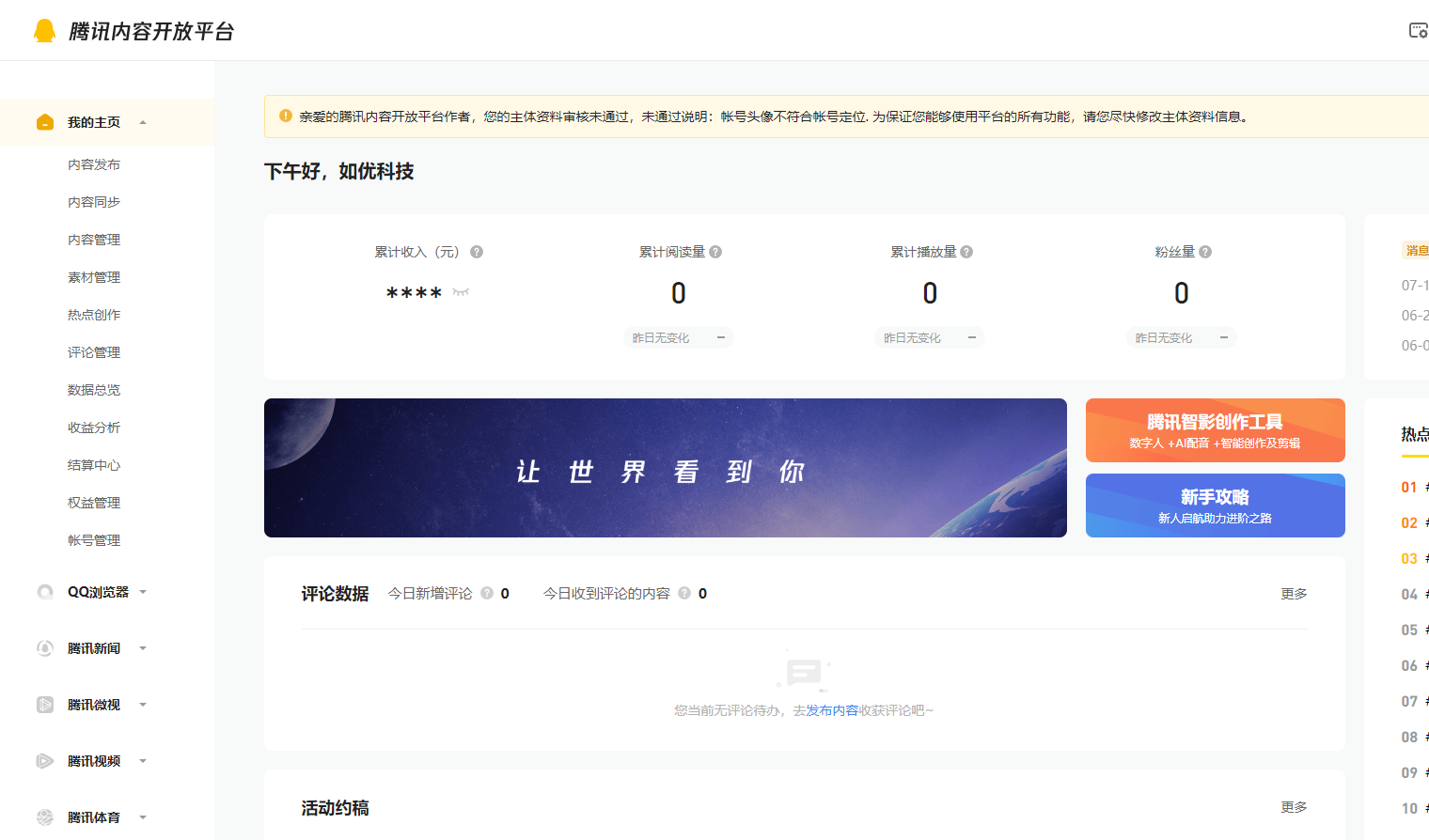
Task: Expand the QQ浏览器 sidebar section
Action: point(143,592)
